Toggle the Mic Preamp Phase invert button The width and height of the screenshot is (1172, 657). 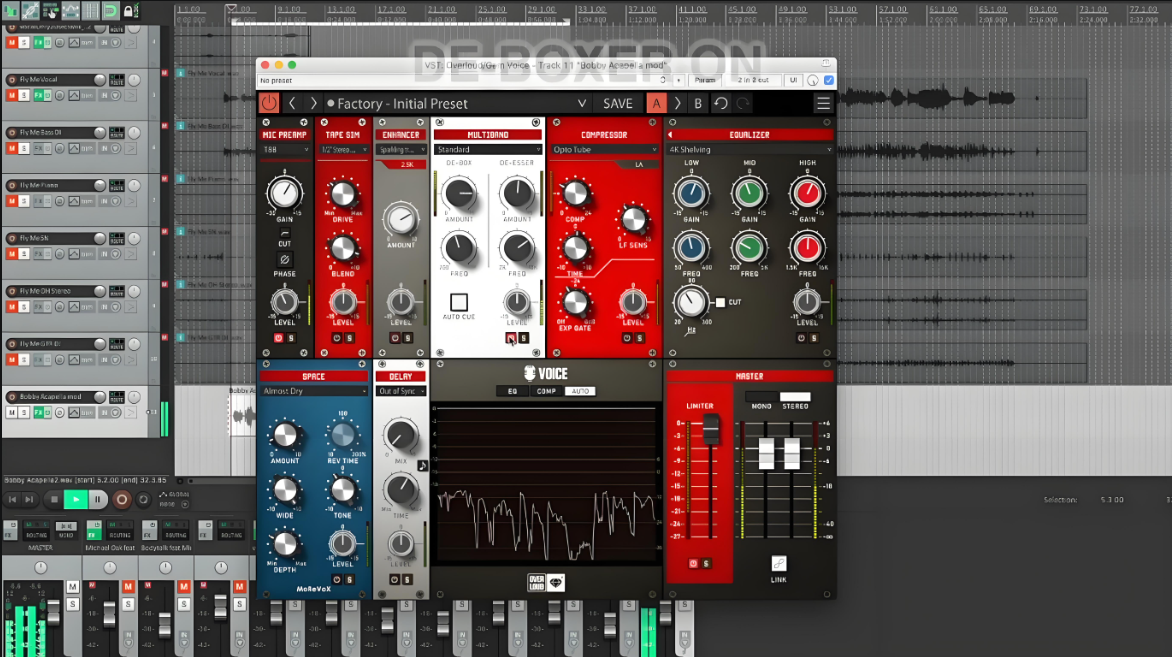[x=285, y=260]
